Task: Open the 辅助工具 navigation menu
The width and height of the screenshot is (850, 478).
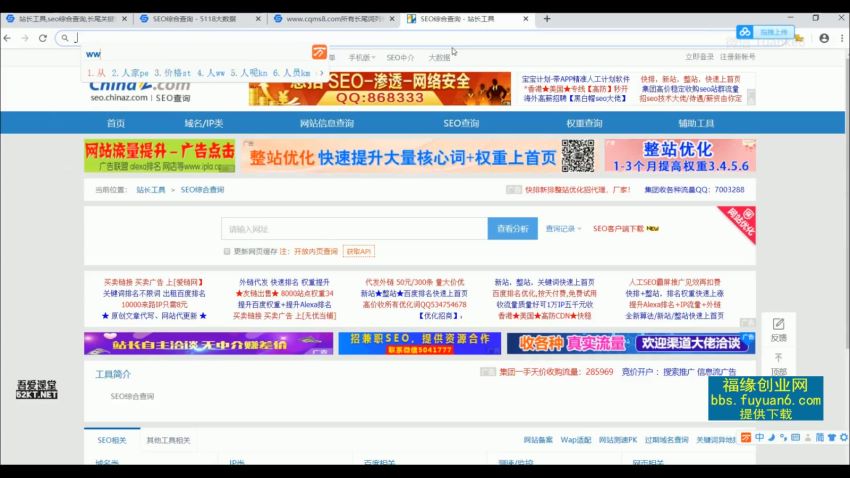Action: pyautogui.click(x=696, y=123)
